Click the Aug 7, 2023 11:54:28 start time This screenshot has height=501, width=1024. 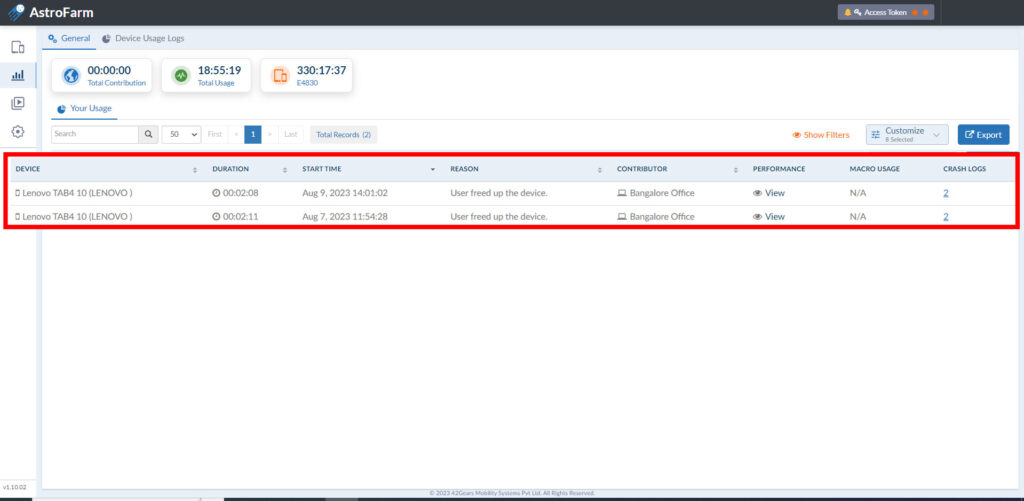[x=345, y=217]
